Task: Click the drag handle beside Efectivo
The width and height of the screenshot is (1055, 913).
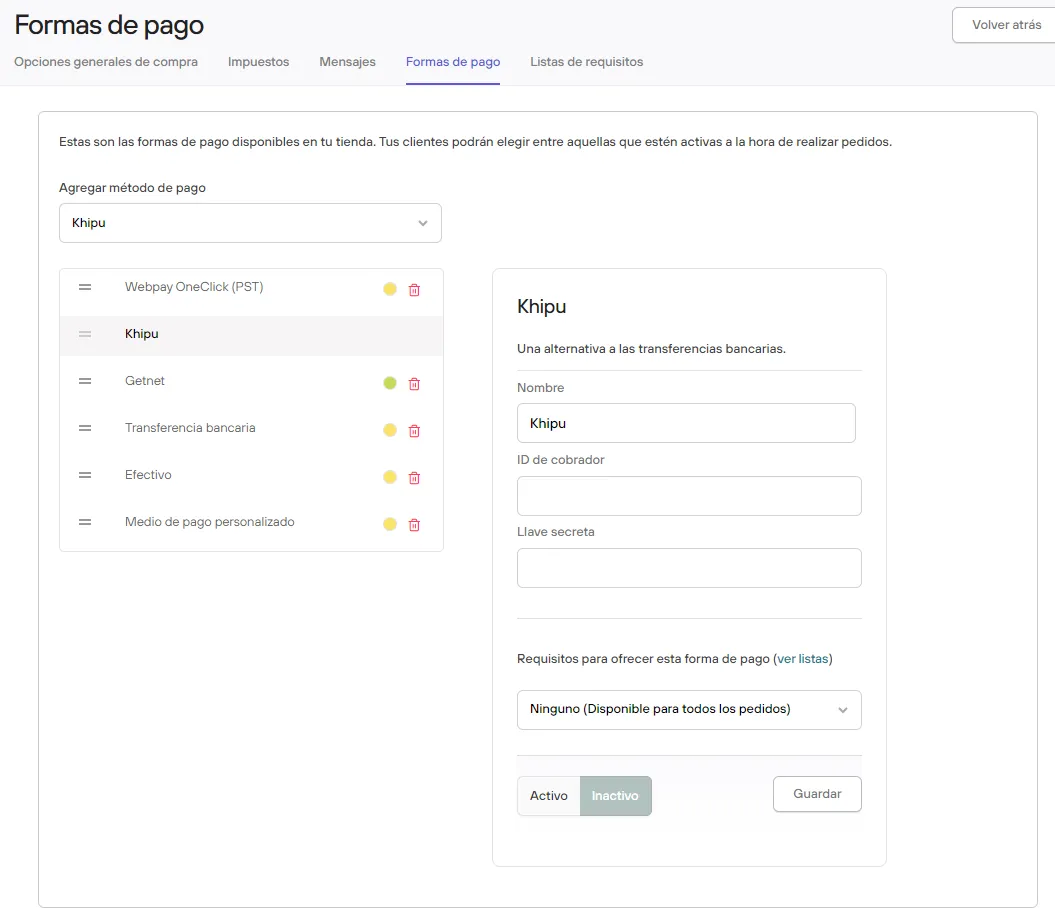Action: click(x=85, y=476)
